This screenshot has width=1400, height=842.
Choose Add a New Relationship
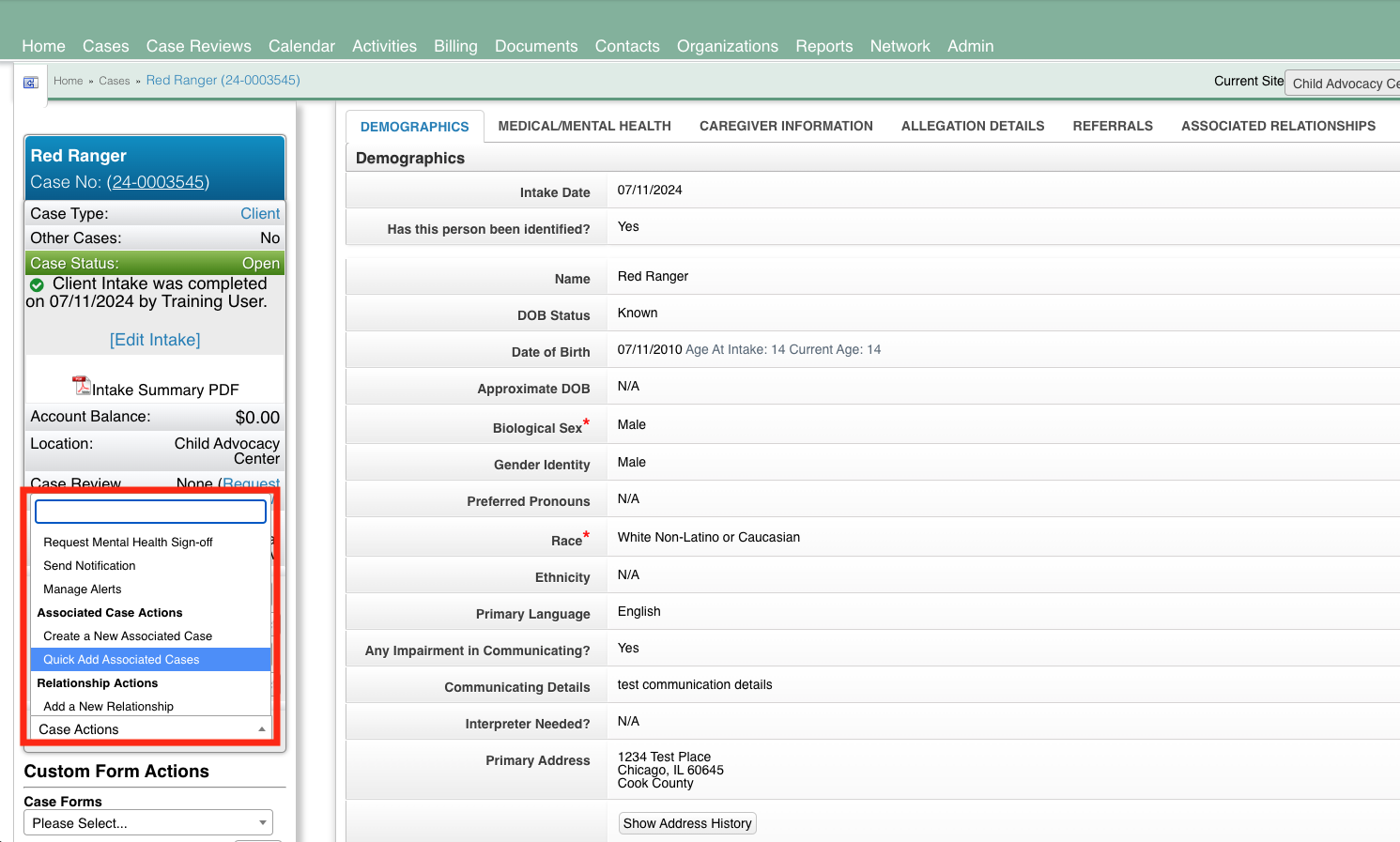[151, 707]
